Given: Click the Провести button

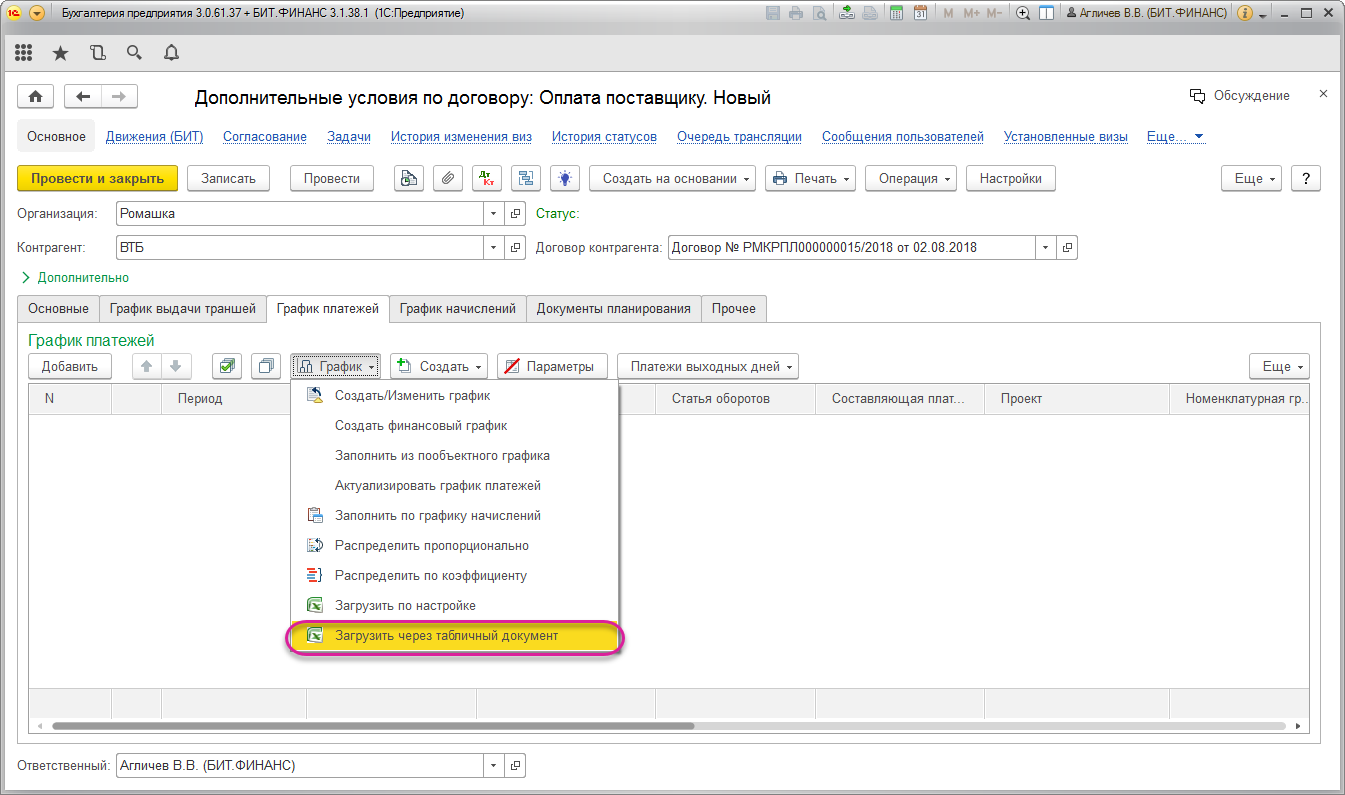Looking at the screenshot, I should pyautogui.click(x=332, y=178).
